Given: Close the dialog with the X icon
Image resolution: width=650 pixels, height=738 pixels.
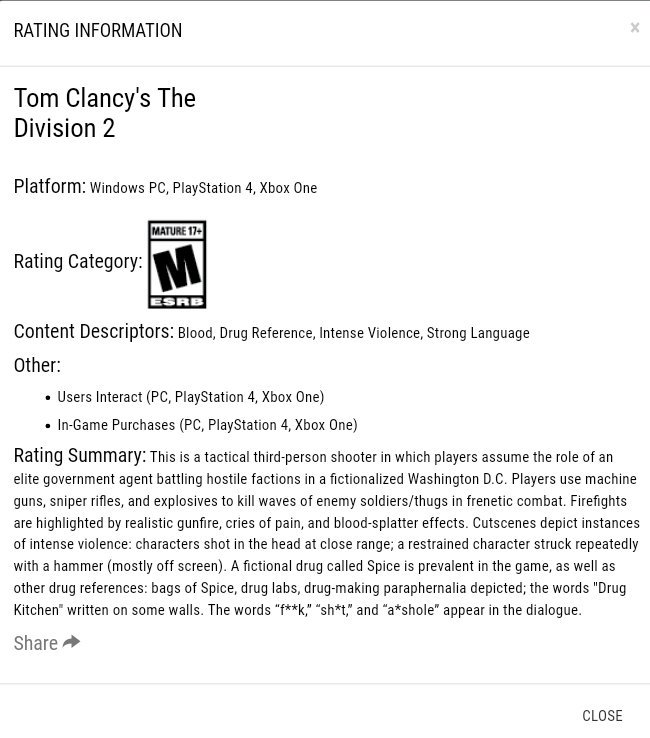Looking at the screenshot, I should pos(635,28).
